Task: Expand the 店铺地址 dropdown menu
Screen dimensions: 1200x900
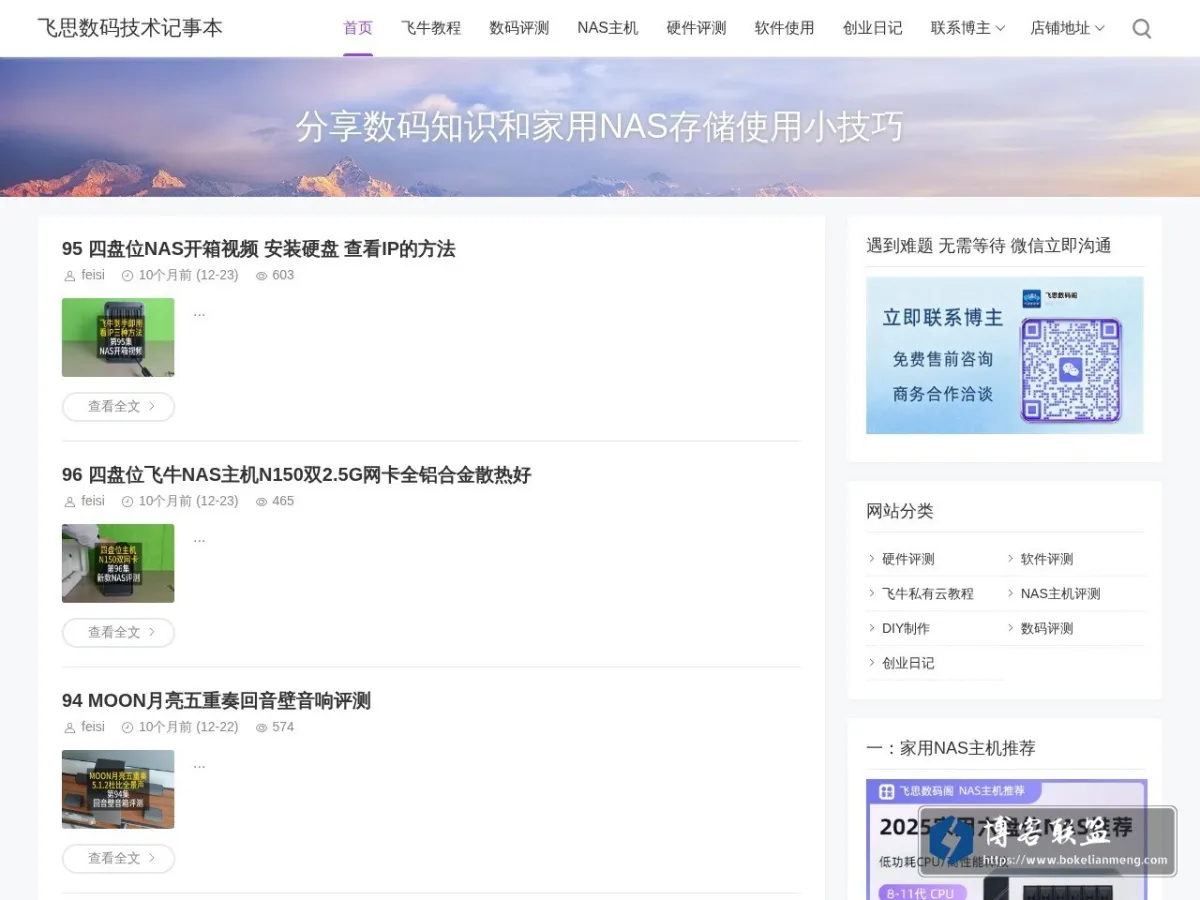Action: pyautogui.click(x=1067, y=28)
